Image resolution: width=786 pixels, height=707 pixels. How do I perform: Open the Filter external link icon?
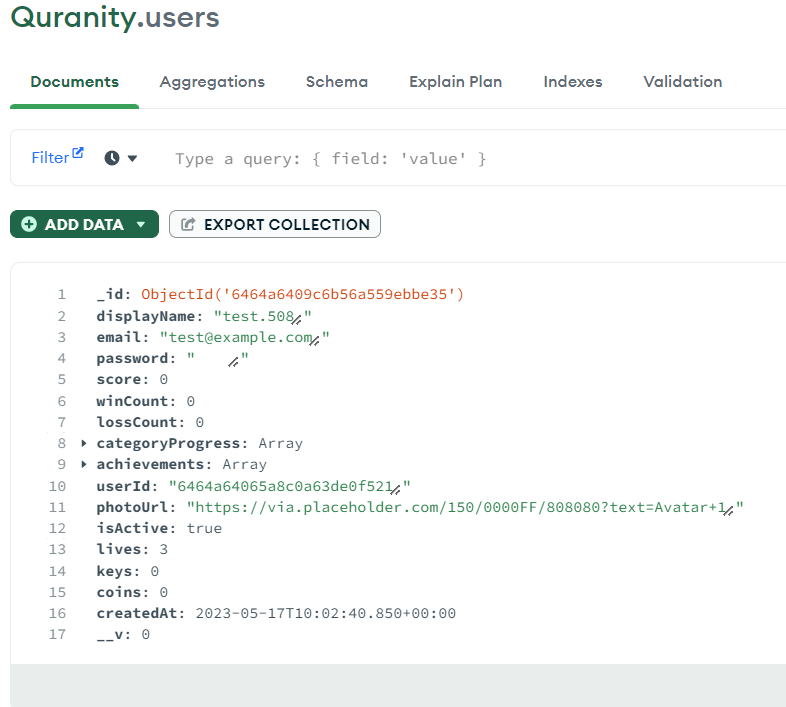click(78, 154)
